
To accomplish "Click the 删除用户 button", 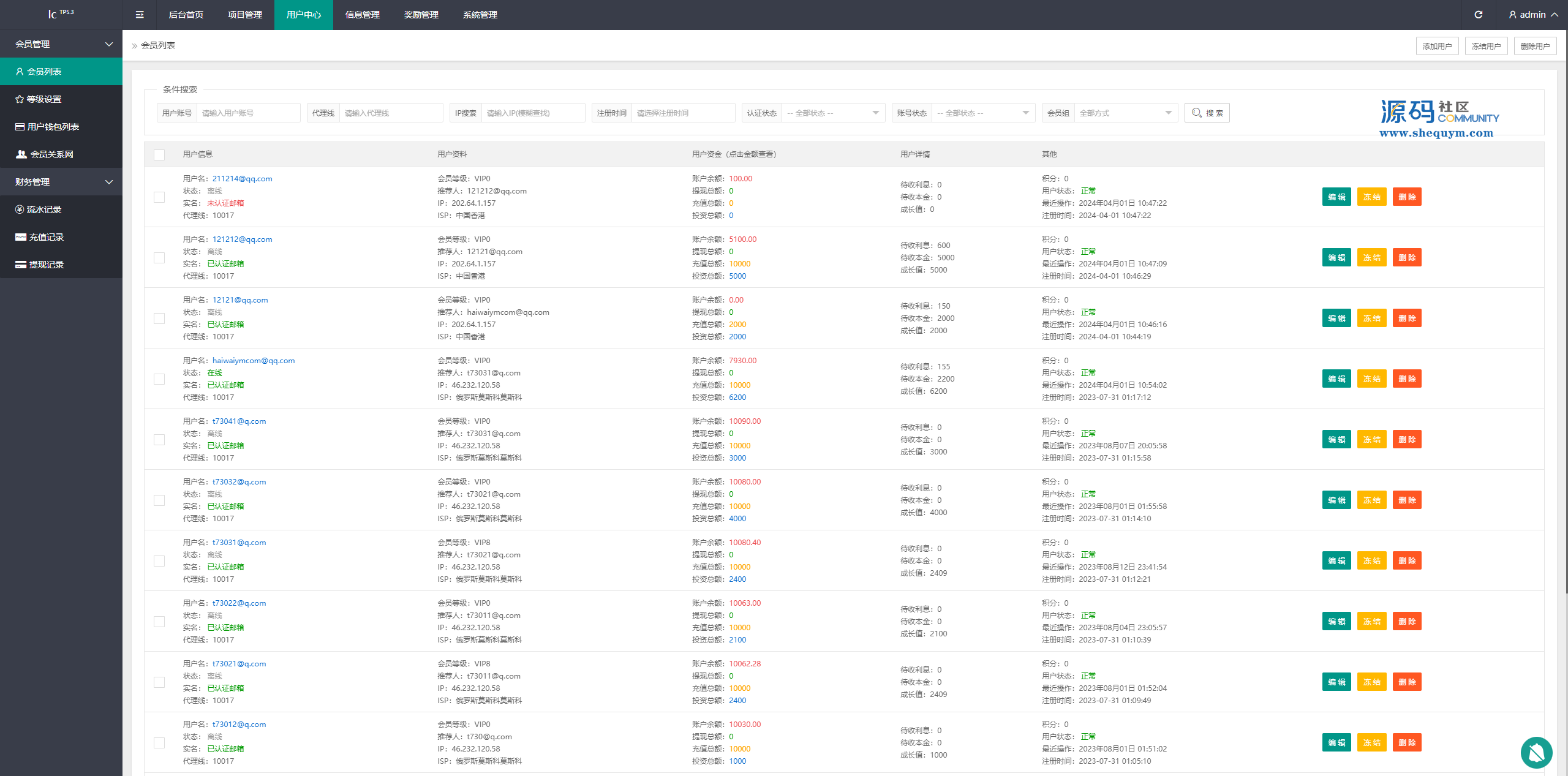I will point(1535,46).
